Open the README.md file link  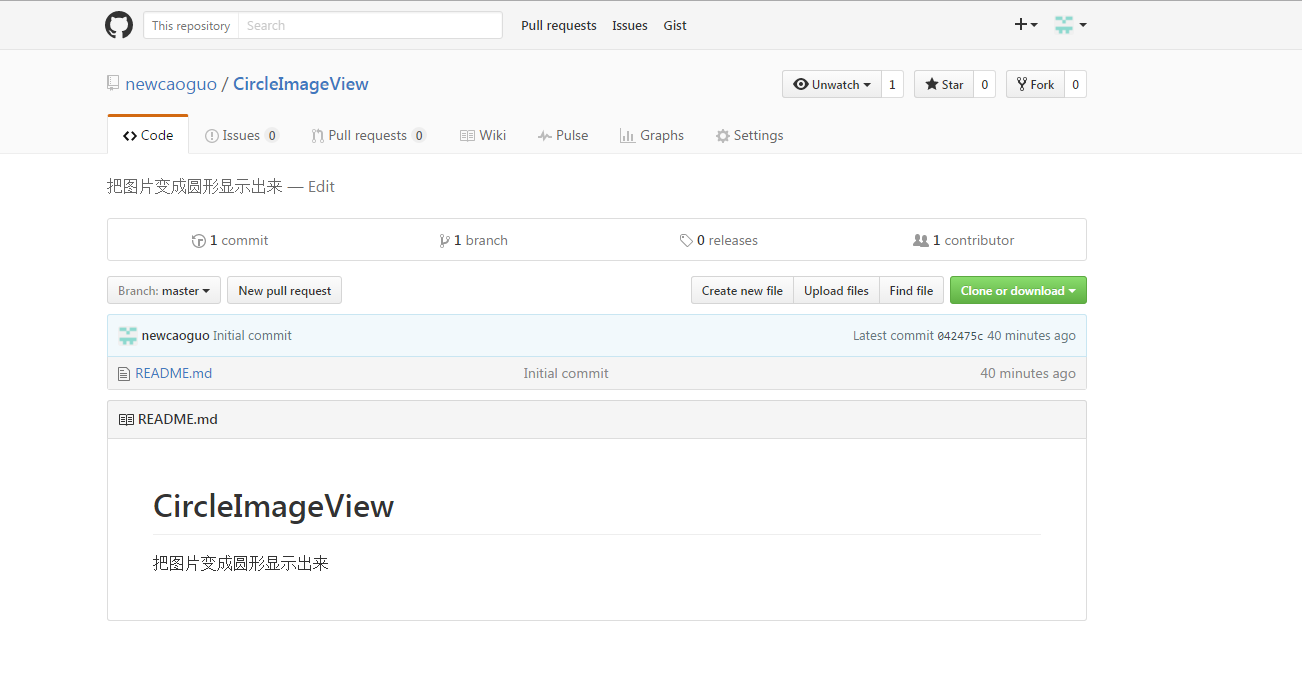[174, 374]
